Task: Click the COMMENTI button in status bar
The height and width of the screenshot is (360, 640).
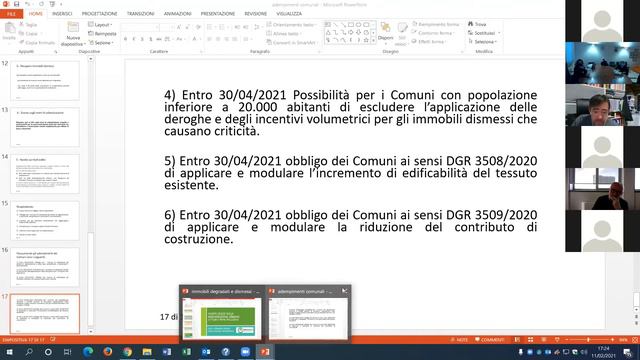Action: coord(489,340)
